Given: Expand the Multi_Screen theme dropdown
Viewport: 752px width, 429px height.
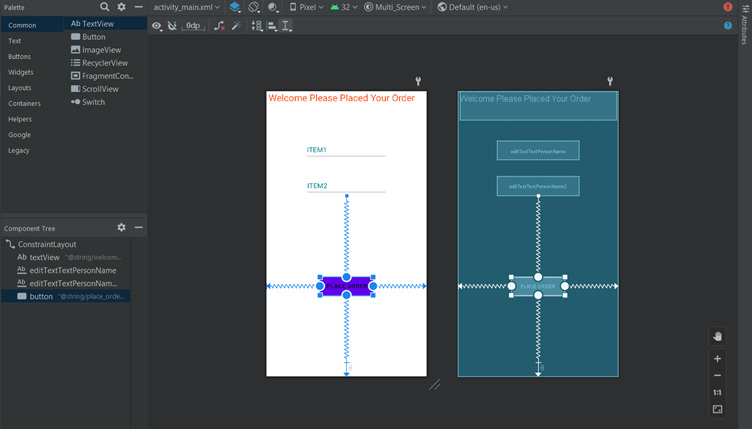Looking at the screenshot, I should (x=395, y=7).
